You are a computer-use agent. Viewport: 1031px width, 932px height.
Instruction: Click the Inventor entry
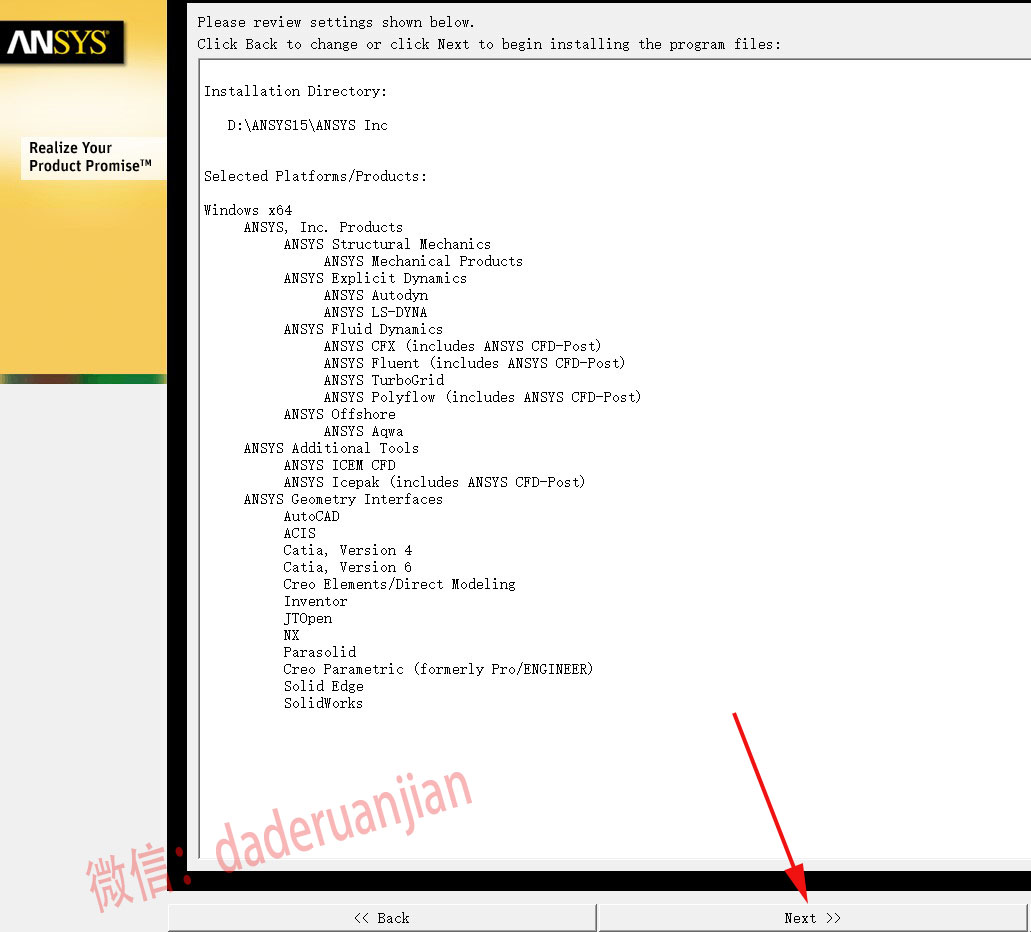coord(315,601)
